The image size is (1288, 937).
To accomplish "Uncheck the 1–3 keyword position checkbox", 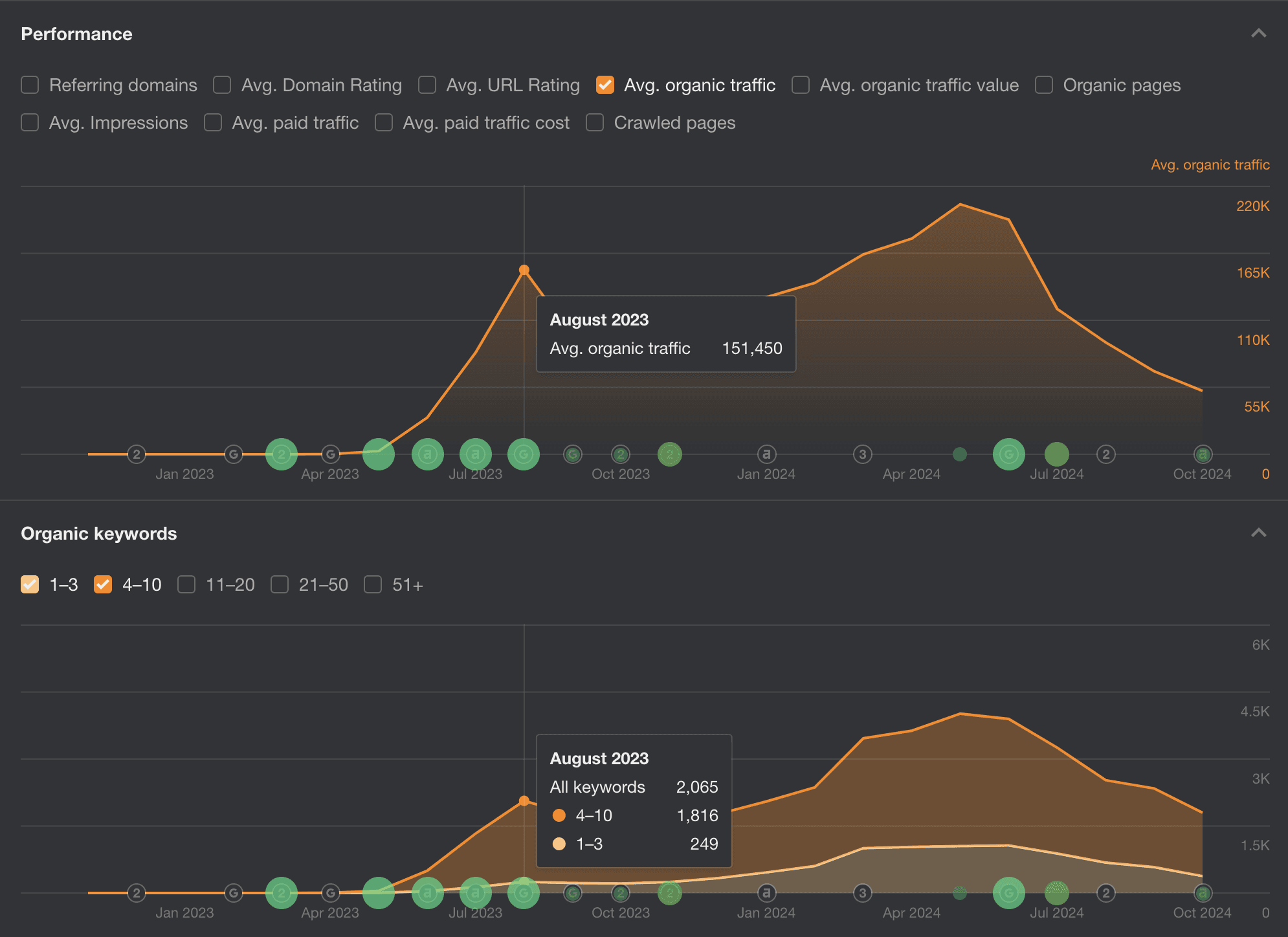I will point(30,584).
